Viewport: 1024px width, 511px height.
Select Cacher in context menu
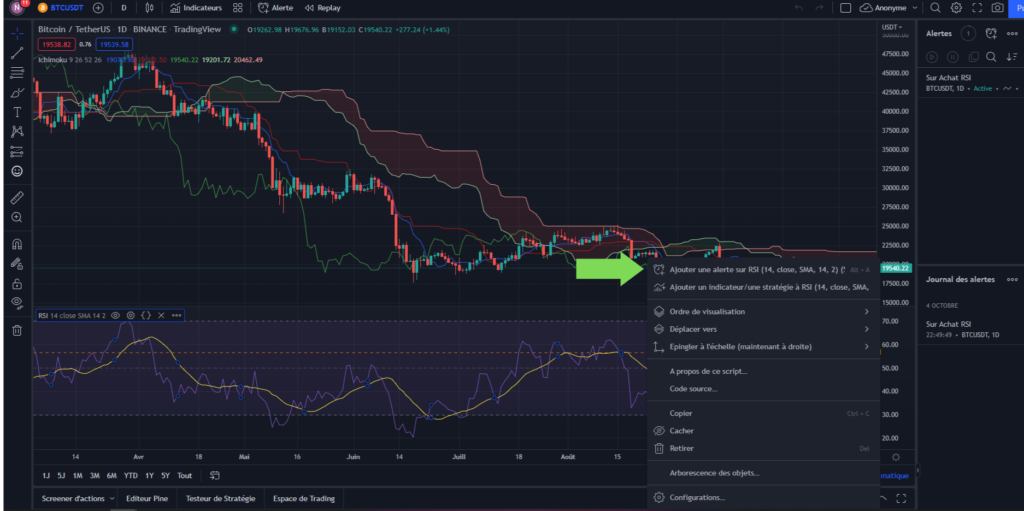[x=763, y=431]
